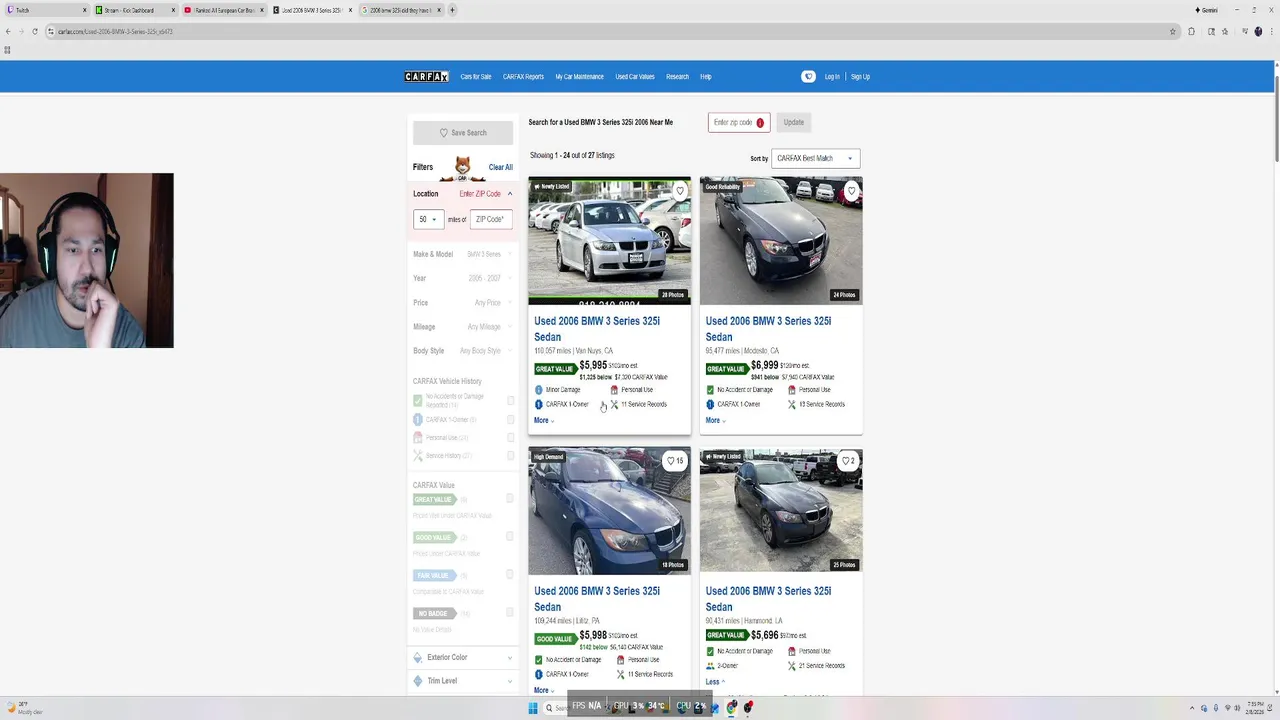
Task: Switch to the Twitch browser tab
Action: (x=45, y=10)
